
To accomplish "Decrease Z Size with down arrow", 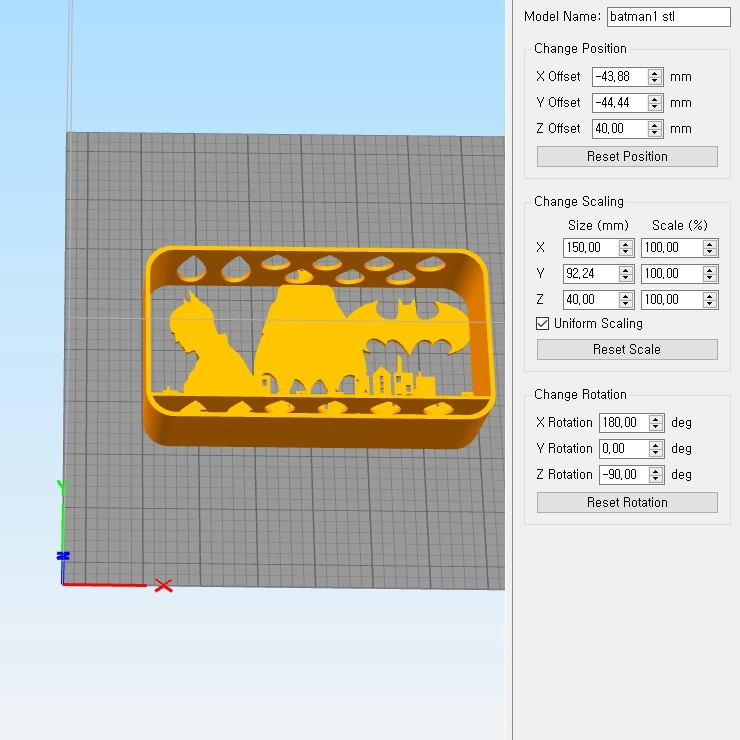I will pyautogui.click(x=626, y=303).
